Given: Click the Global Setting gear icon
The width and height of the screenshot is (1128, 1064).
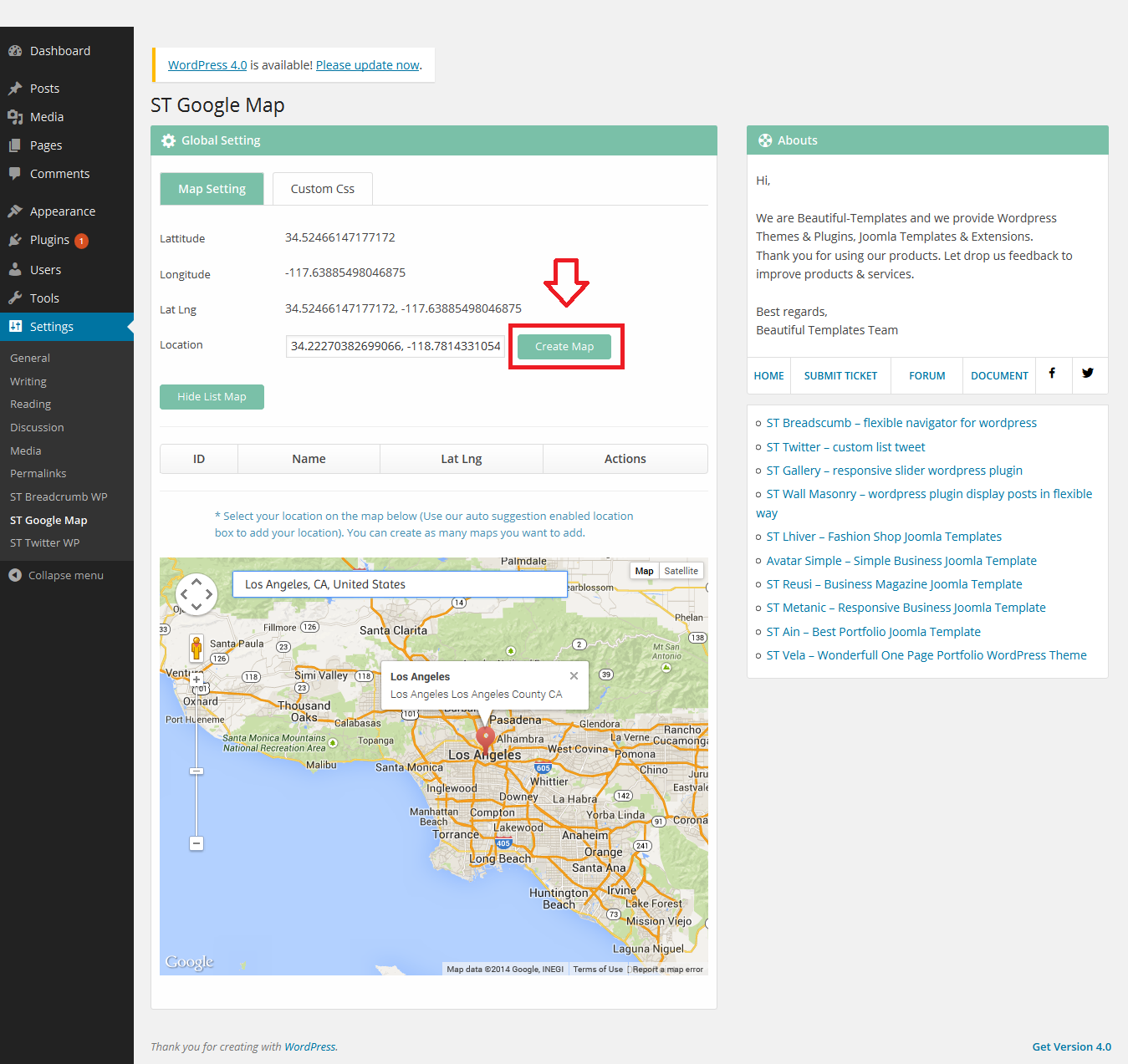Looking at the screenshot, I should point(168,140).
